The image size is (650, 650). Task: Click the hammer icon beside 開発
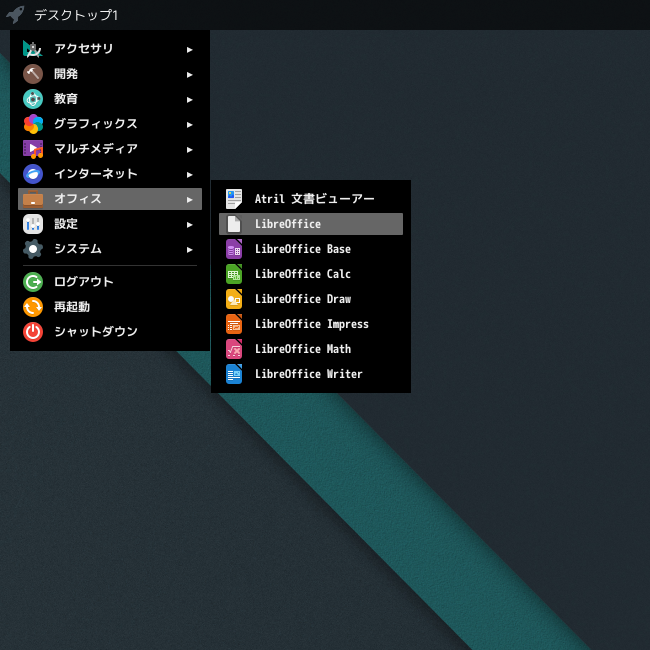click(x=33, y=74)
